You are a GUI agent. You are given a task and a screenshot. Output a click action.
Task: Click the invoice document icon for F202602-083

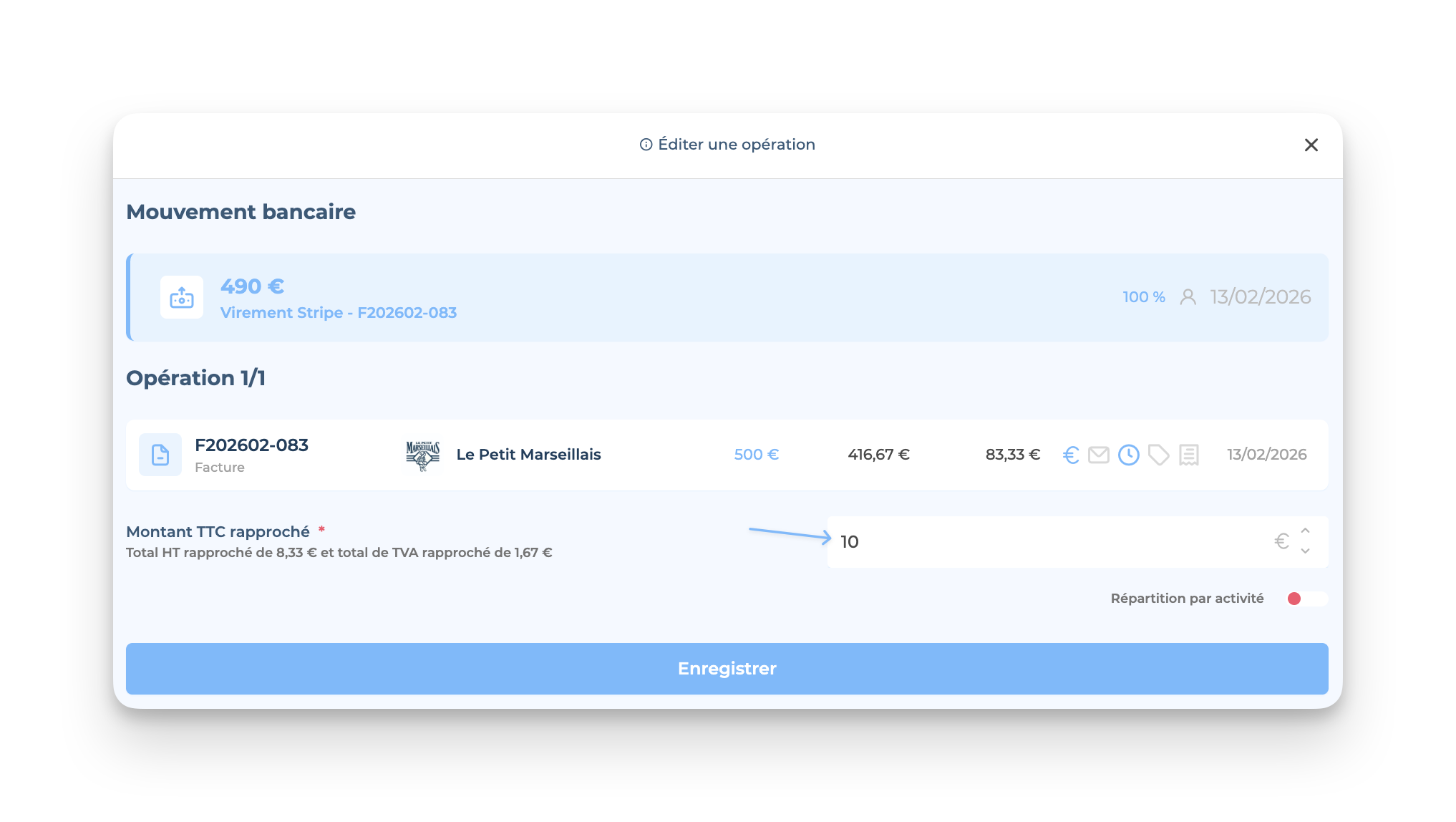pos(160,455)
